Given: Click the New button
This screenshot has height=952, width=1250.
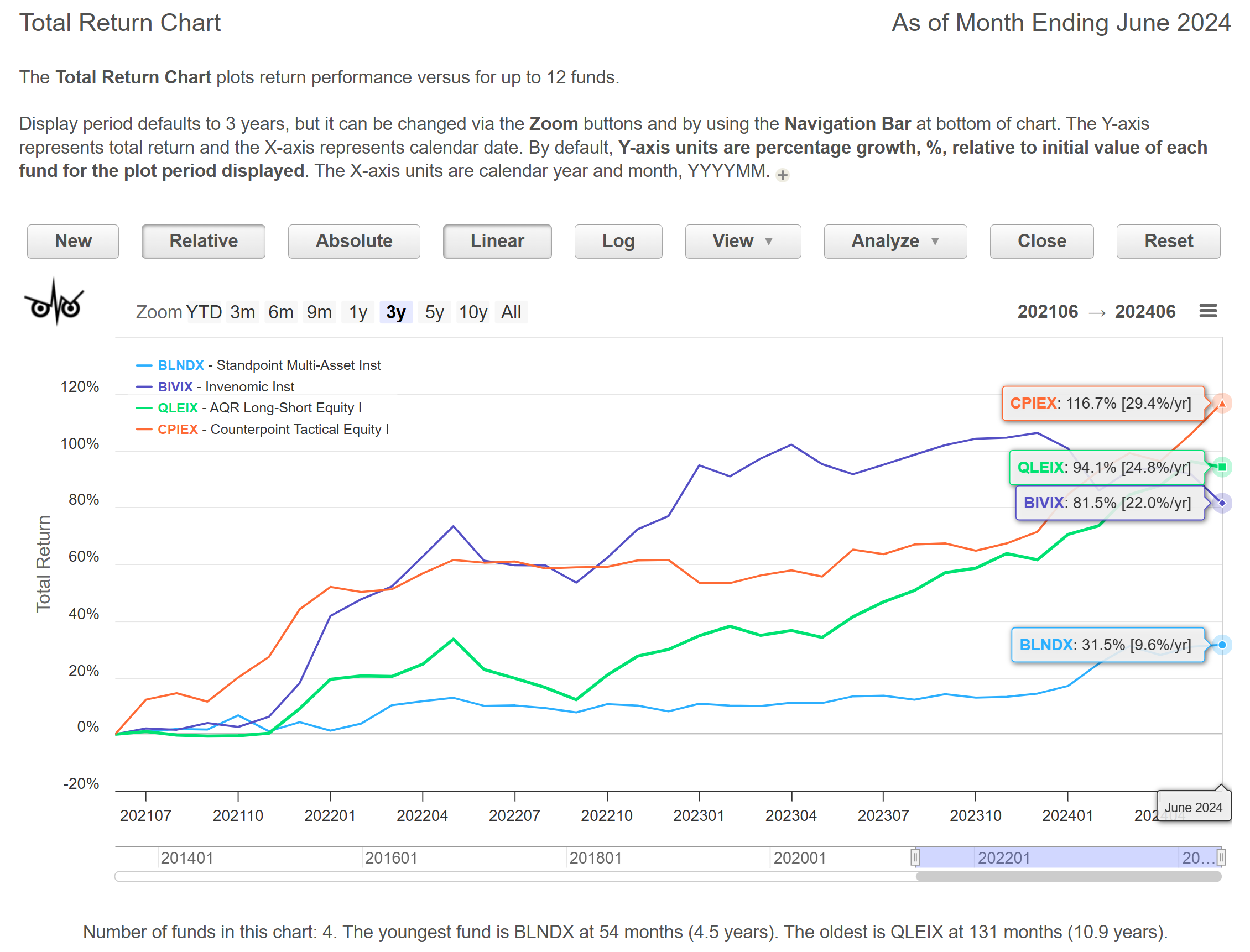Looking at the screenshot, I should (x=73, y=242).
